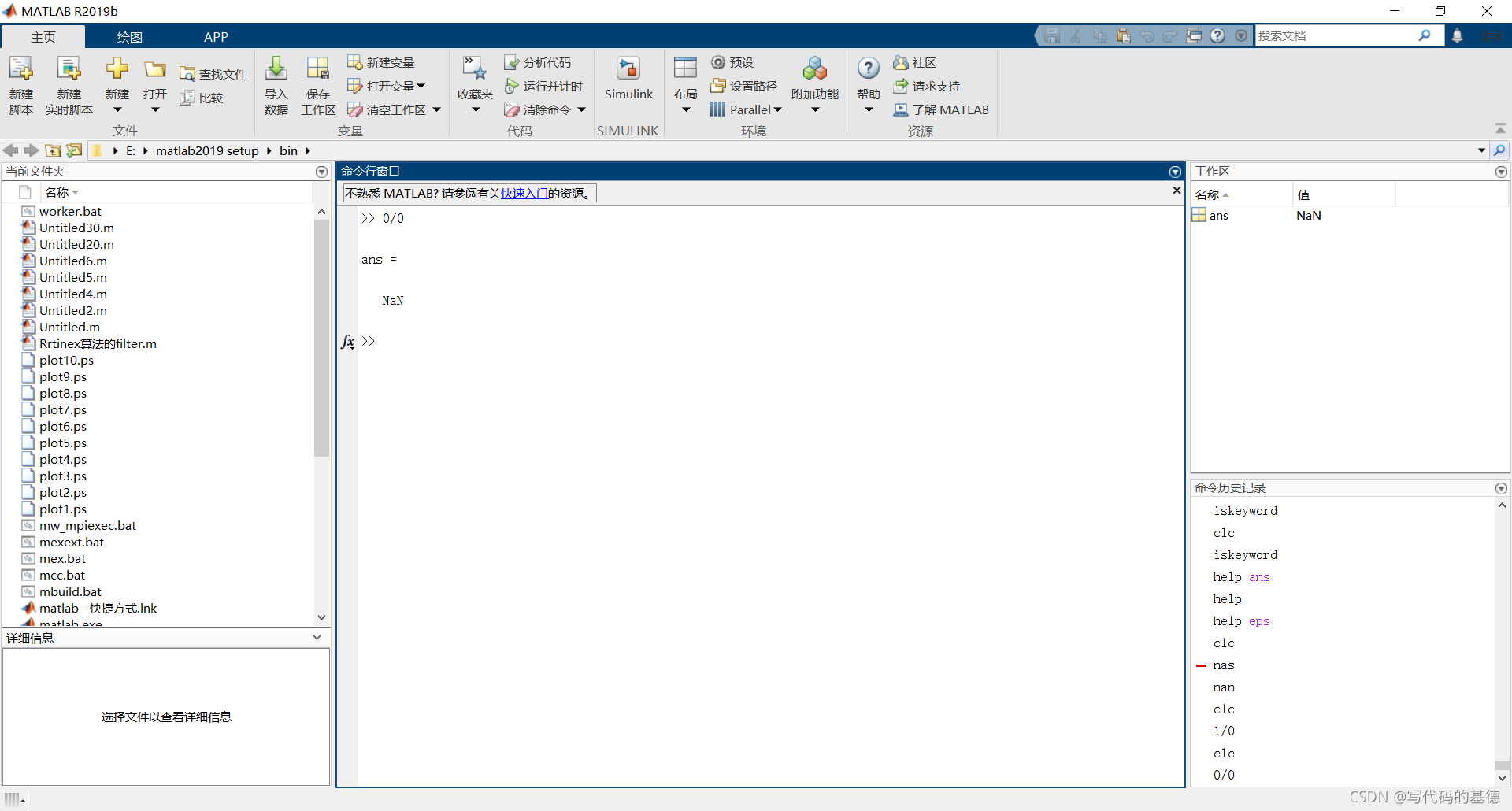Click the 帮助 question mark icon

pos(869,69)
